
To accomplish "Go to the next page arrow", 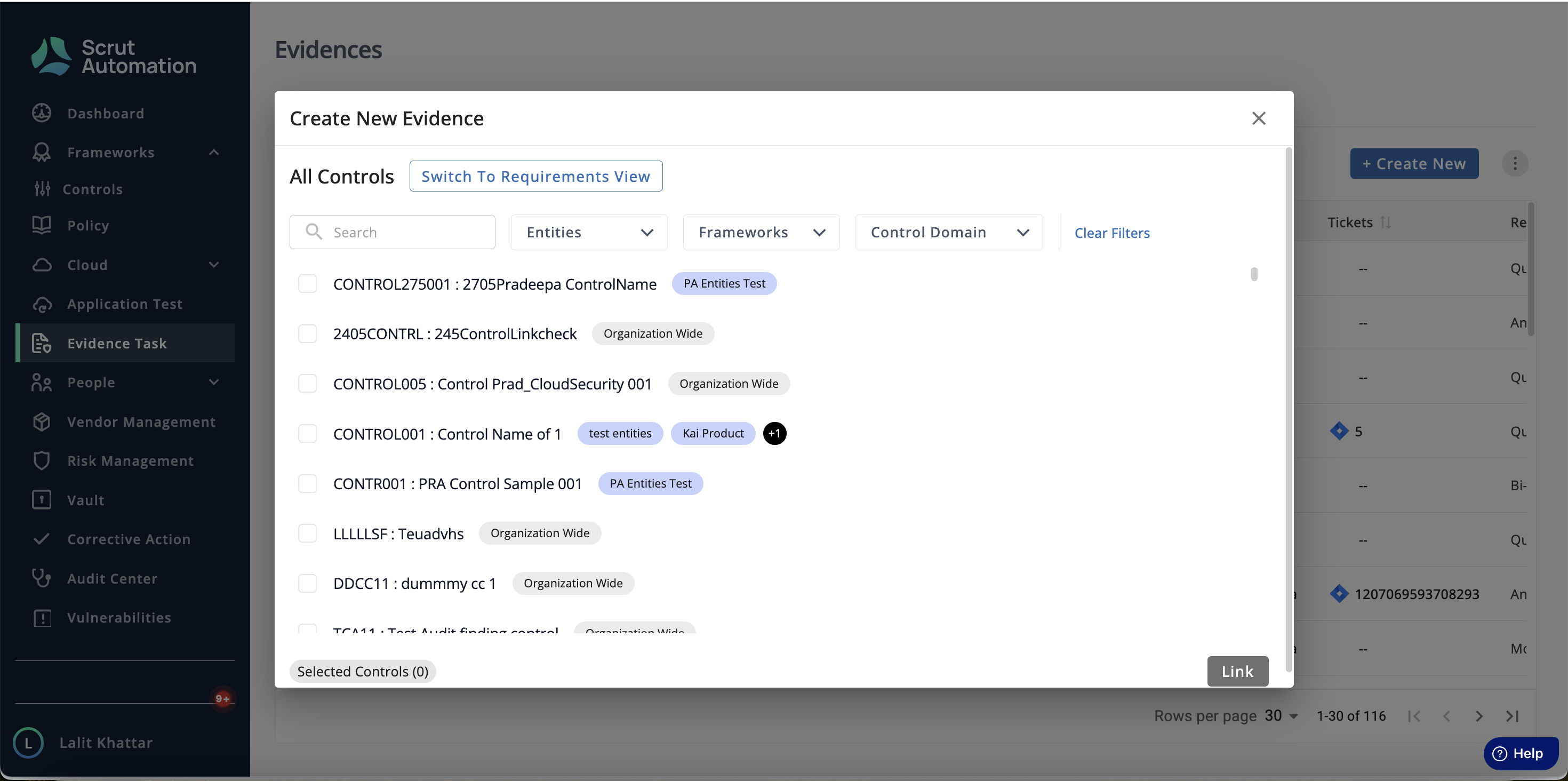I will point(1479,716).
